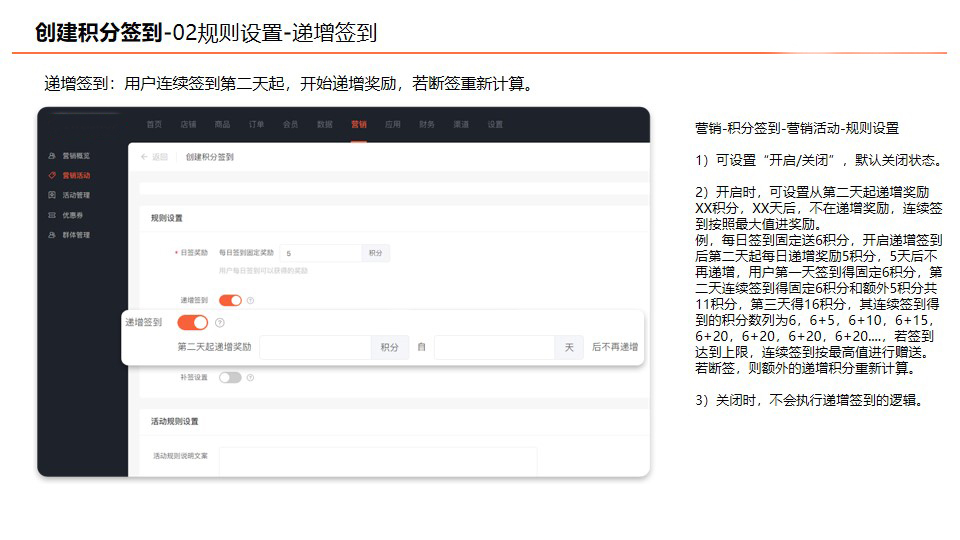Open 活动管理 via its sidebar icon
This screenshot has height=540, width=960.
click(52, 195)
